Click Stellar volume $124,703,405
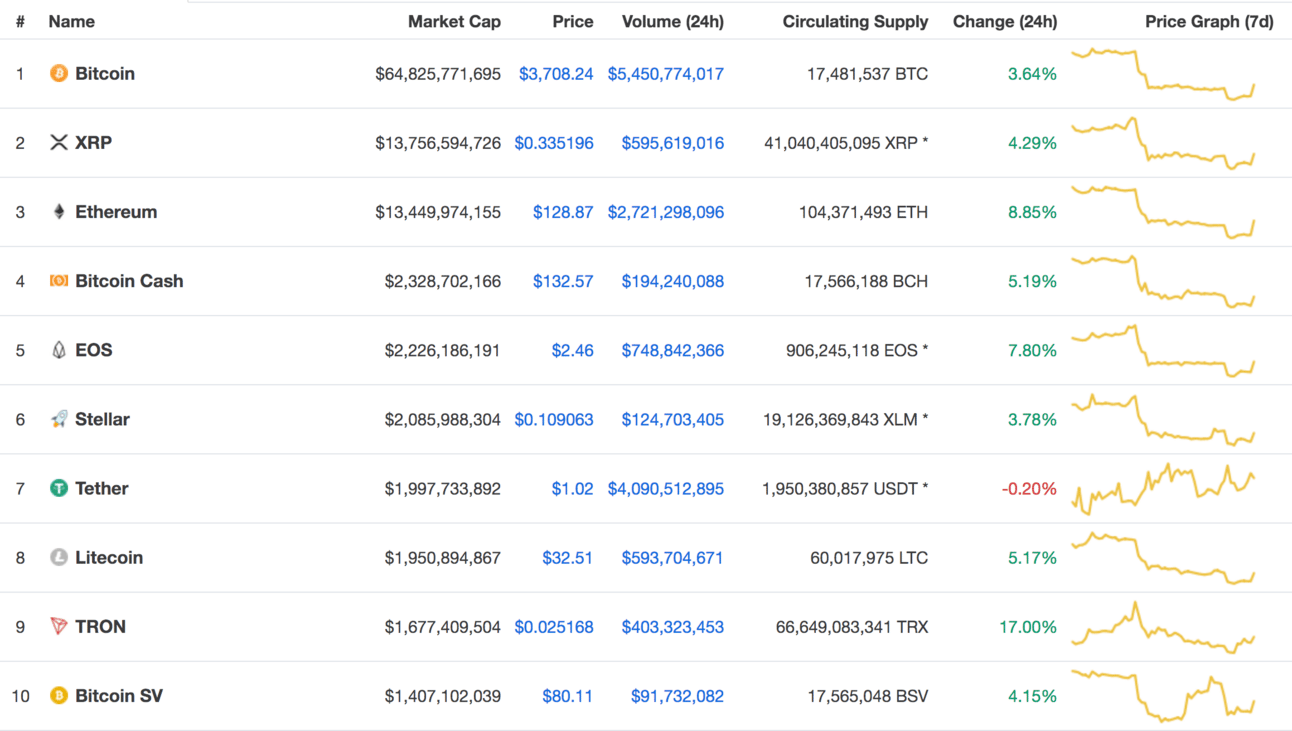1292x731 pixels. [673, 419]
